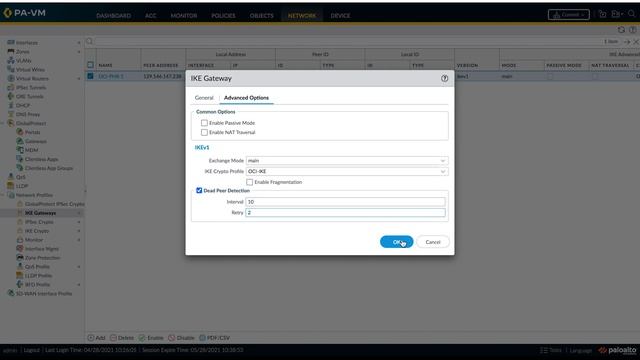Select IKE Crypto in the sidebar

37,231
